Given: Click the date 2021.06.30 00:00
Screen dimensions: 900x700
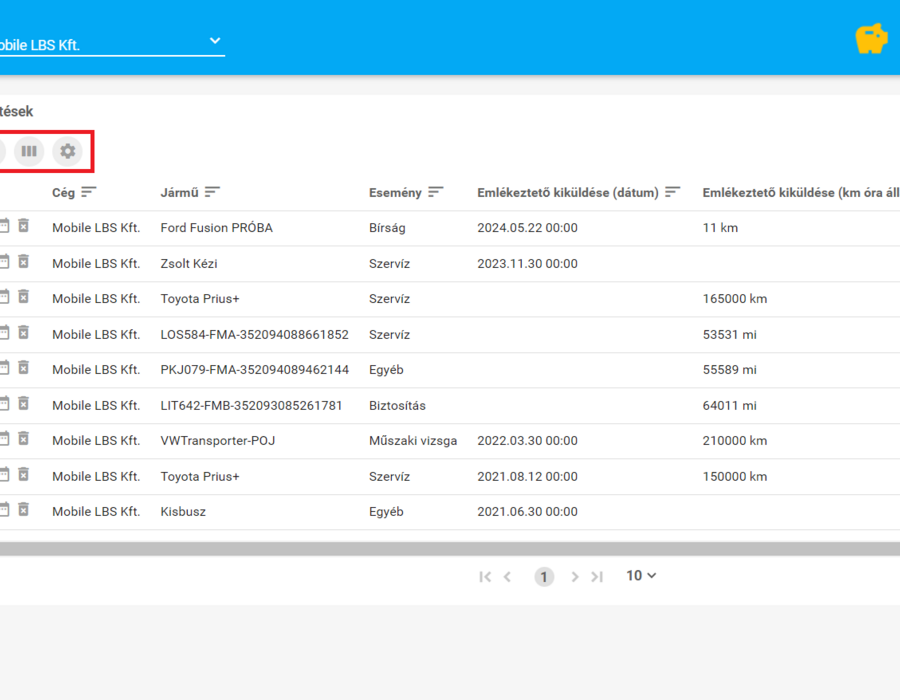Looking at the screenshot, I should tap(527, 512).
